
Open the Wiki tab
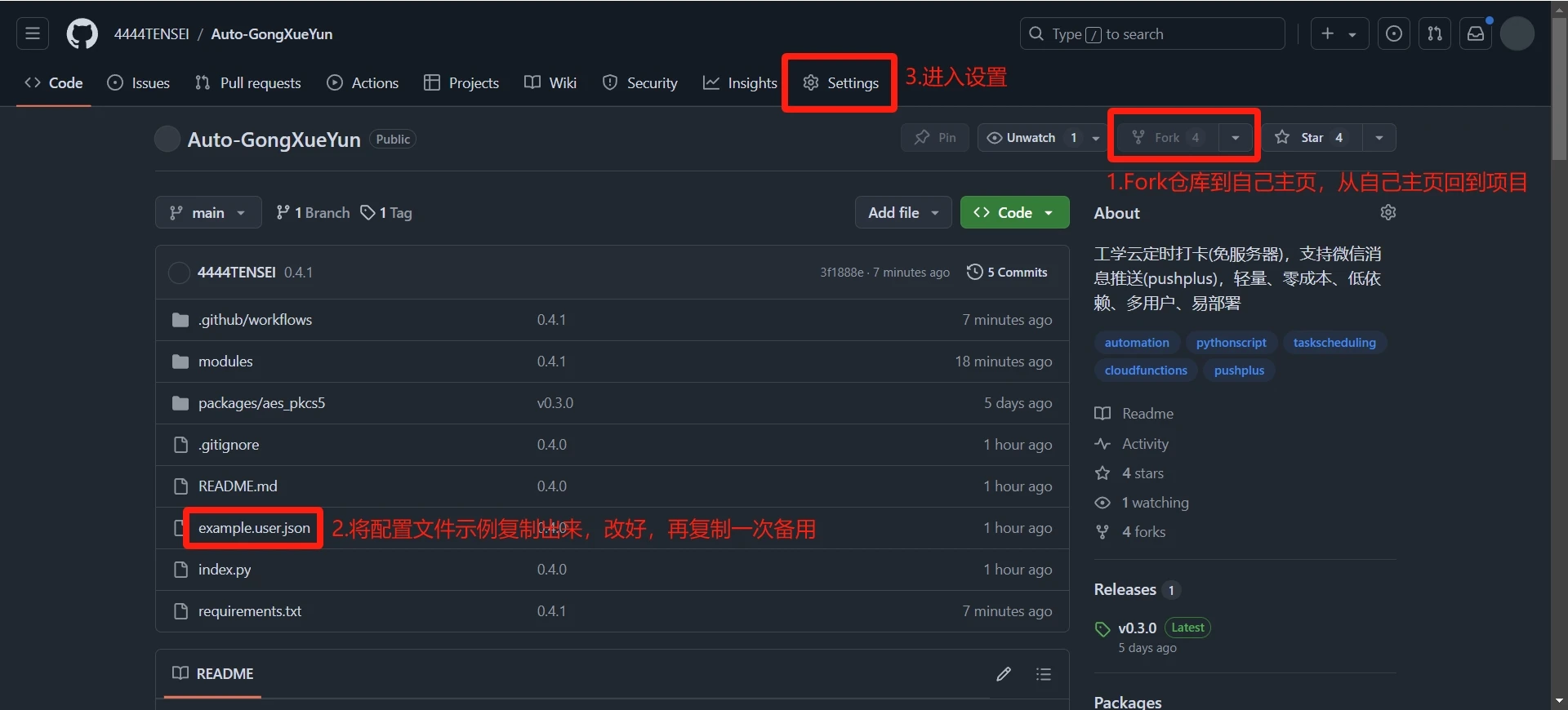point(550,83)
